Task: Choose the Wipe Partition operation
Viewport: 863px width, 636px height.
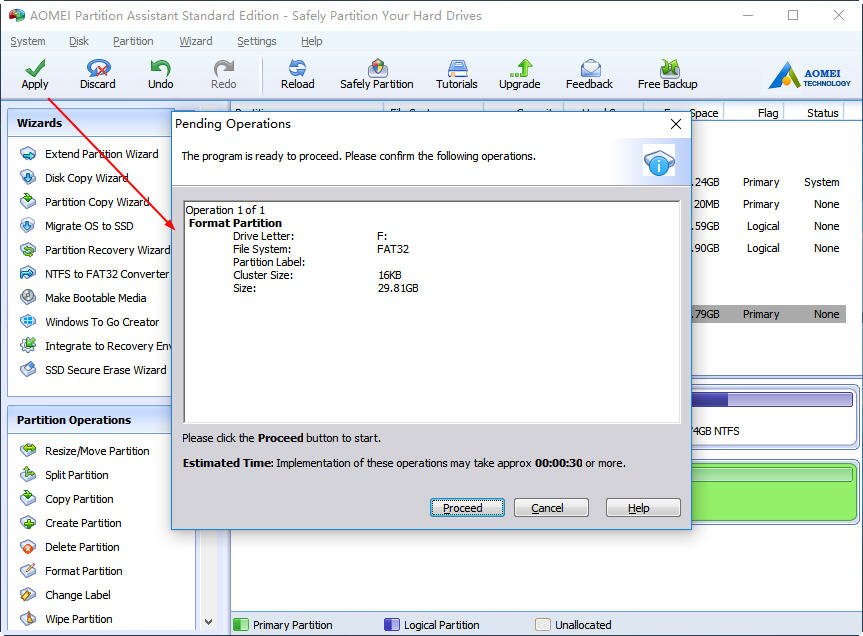Action: 66,619
